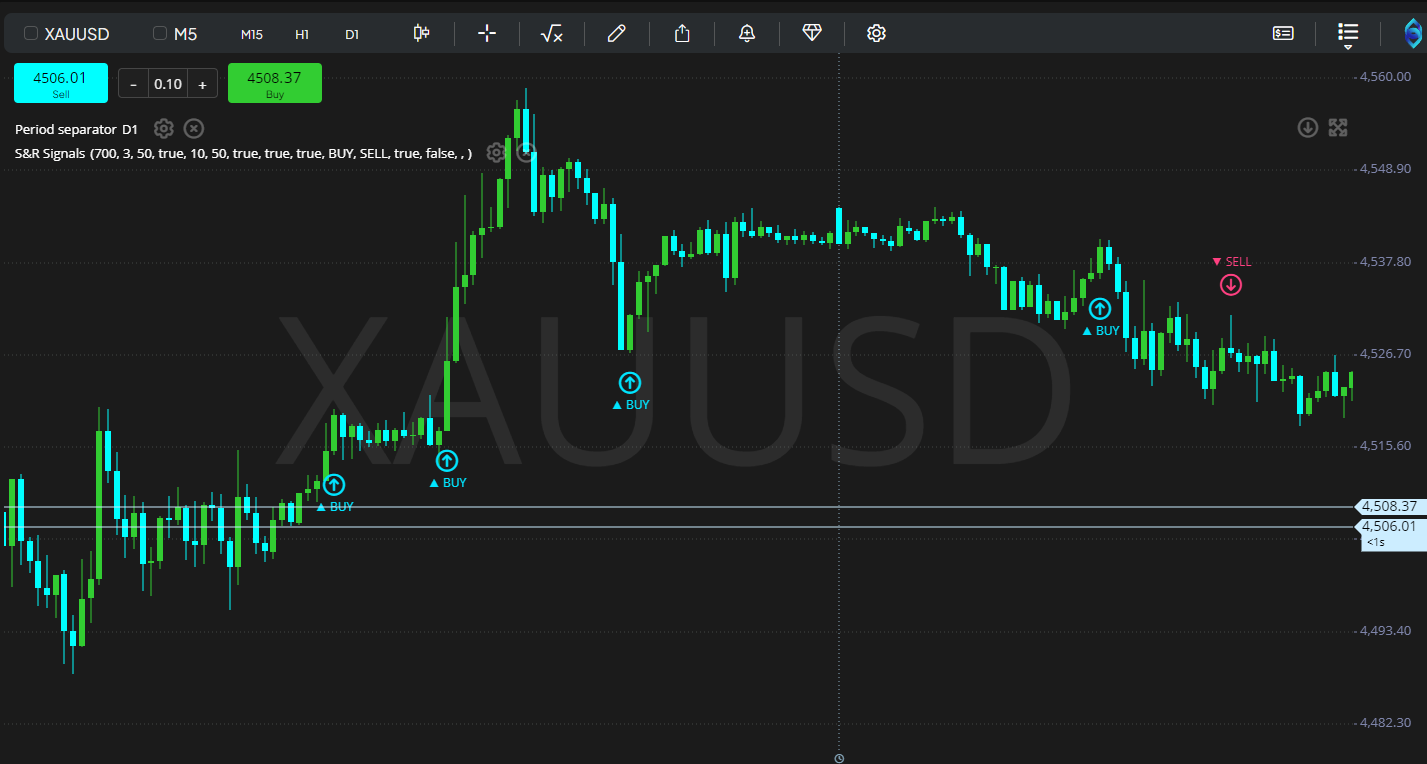Open the money order panel icon

1283,33
